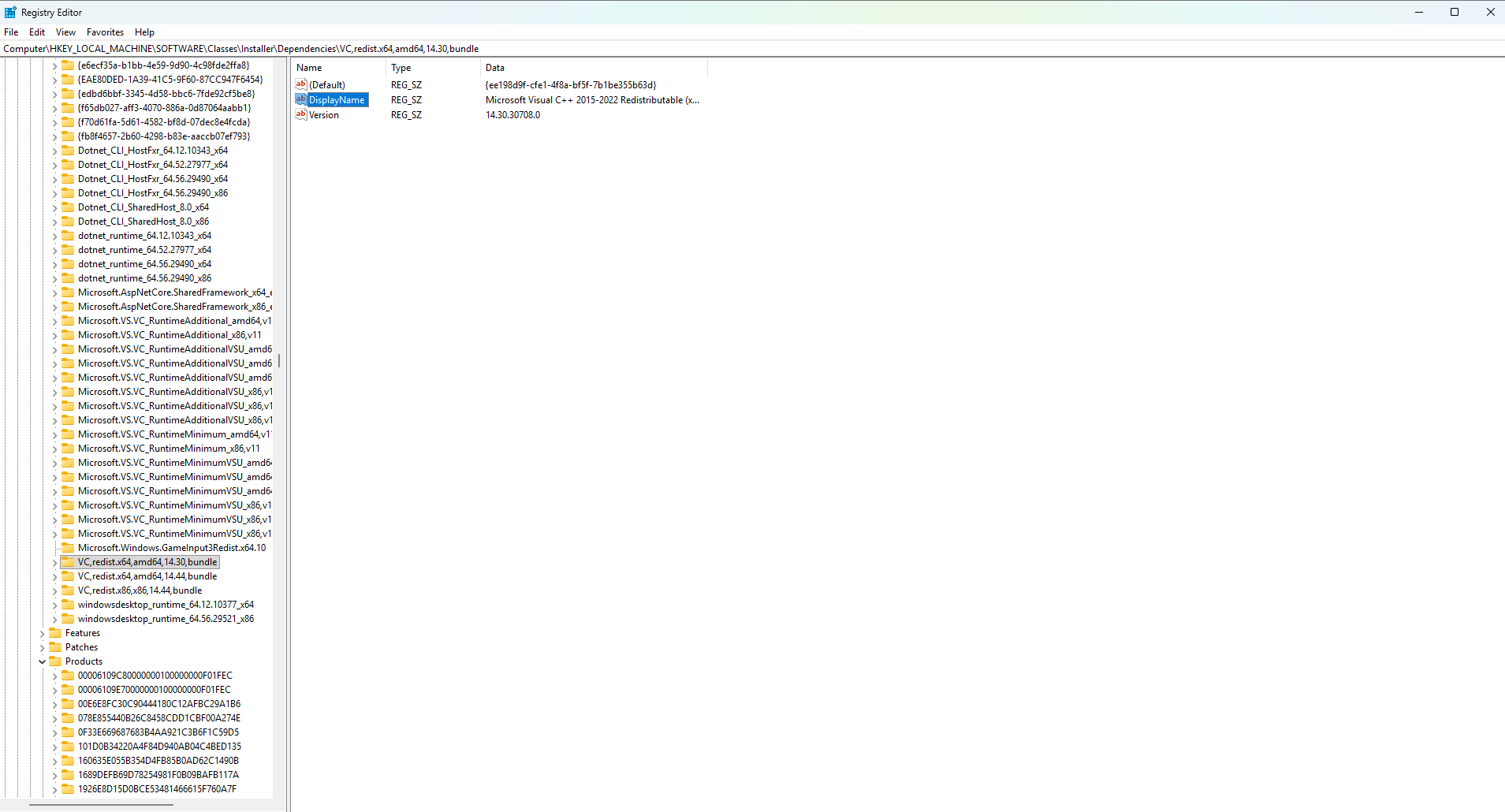This screenshot has width=1505, height=812.
Task: Open the Edit menu
Action: [x=37, y=32]
